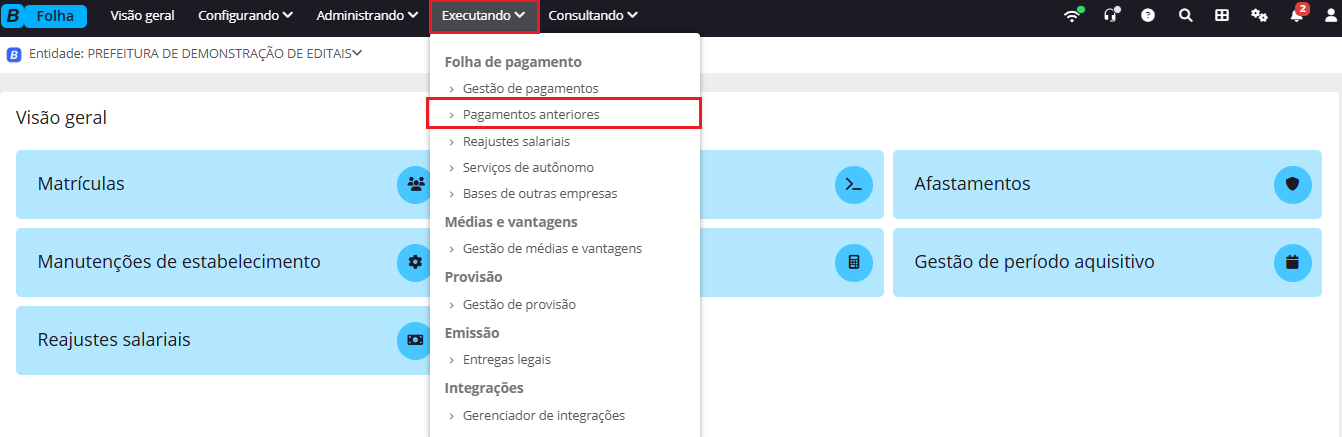Click the shield icon on Afastamentos card

(1292, 184)
